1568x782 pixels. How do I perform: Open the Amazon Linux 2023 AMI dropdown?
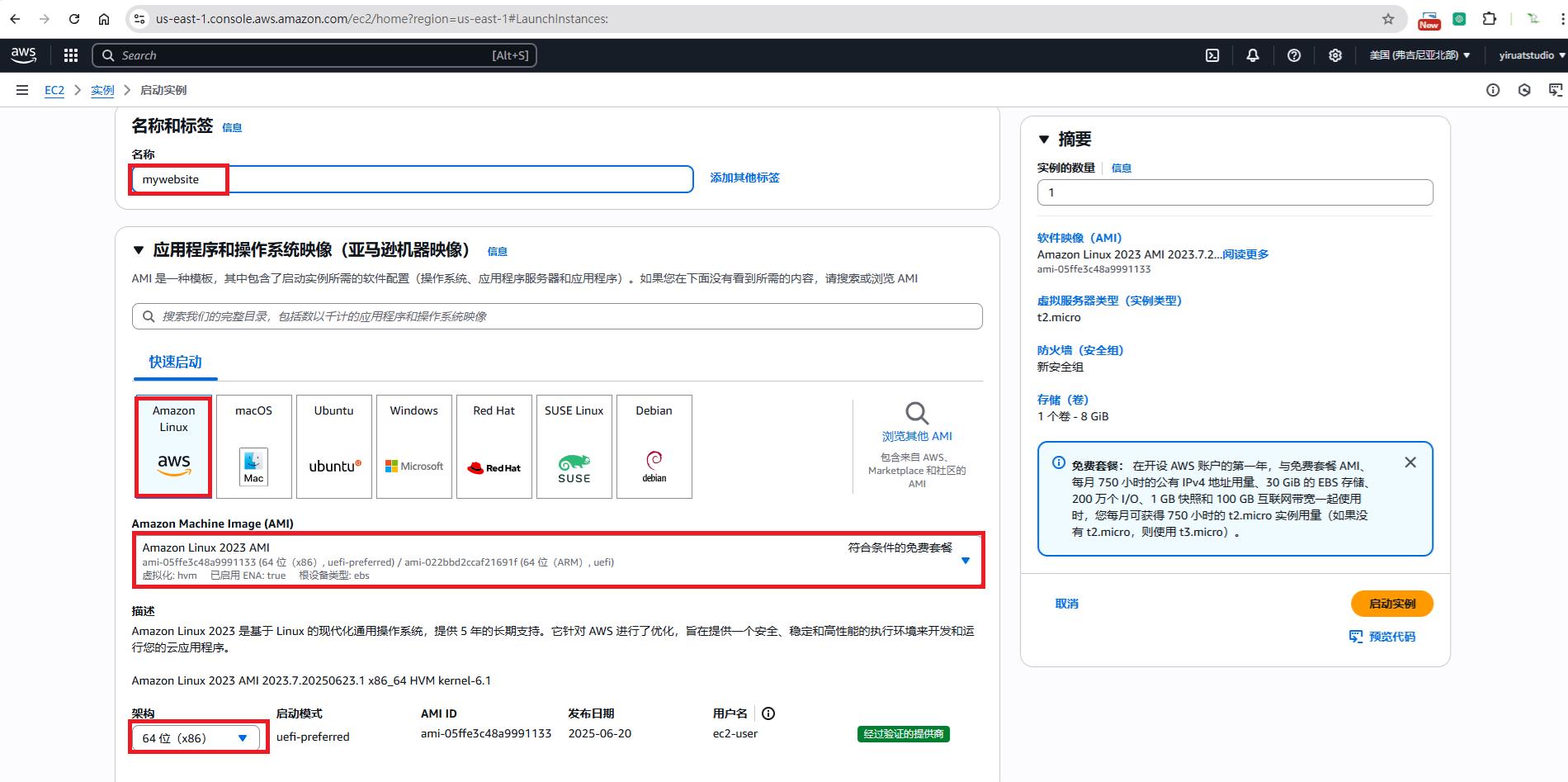[559, 561]
